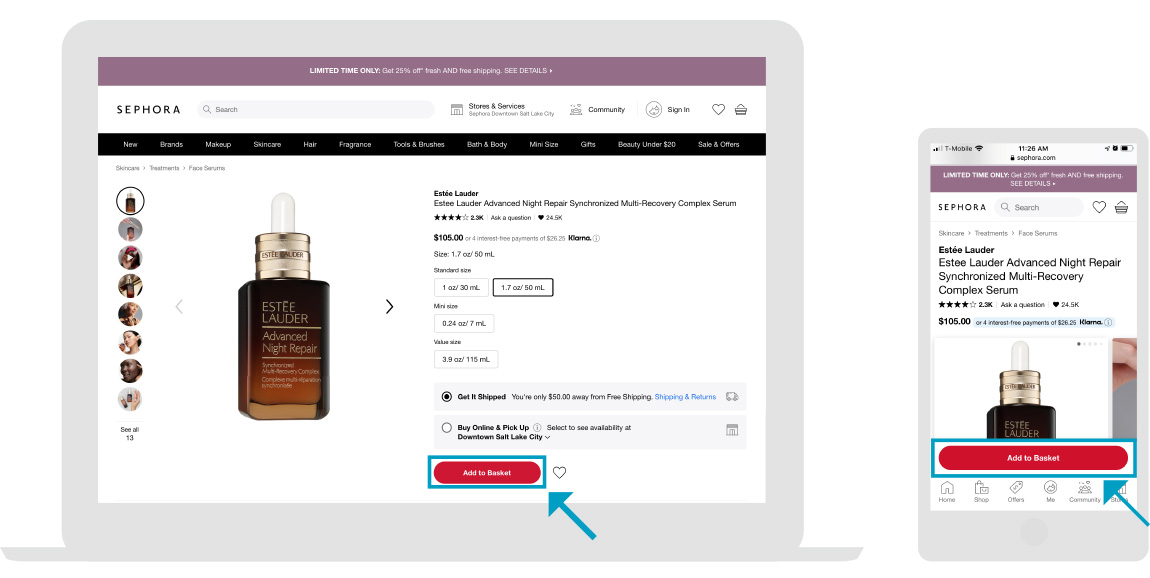Tap the mobile Search field

(1039, 208)
